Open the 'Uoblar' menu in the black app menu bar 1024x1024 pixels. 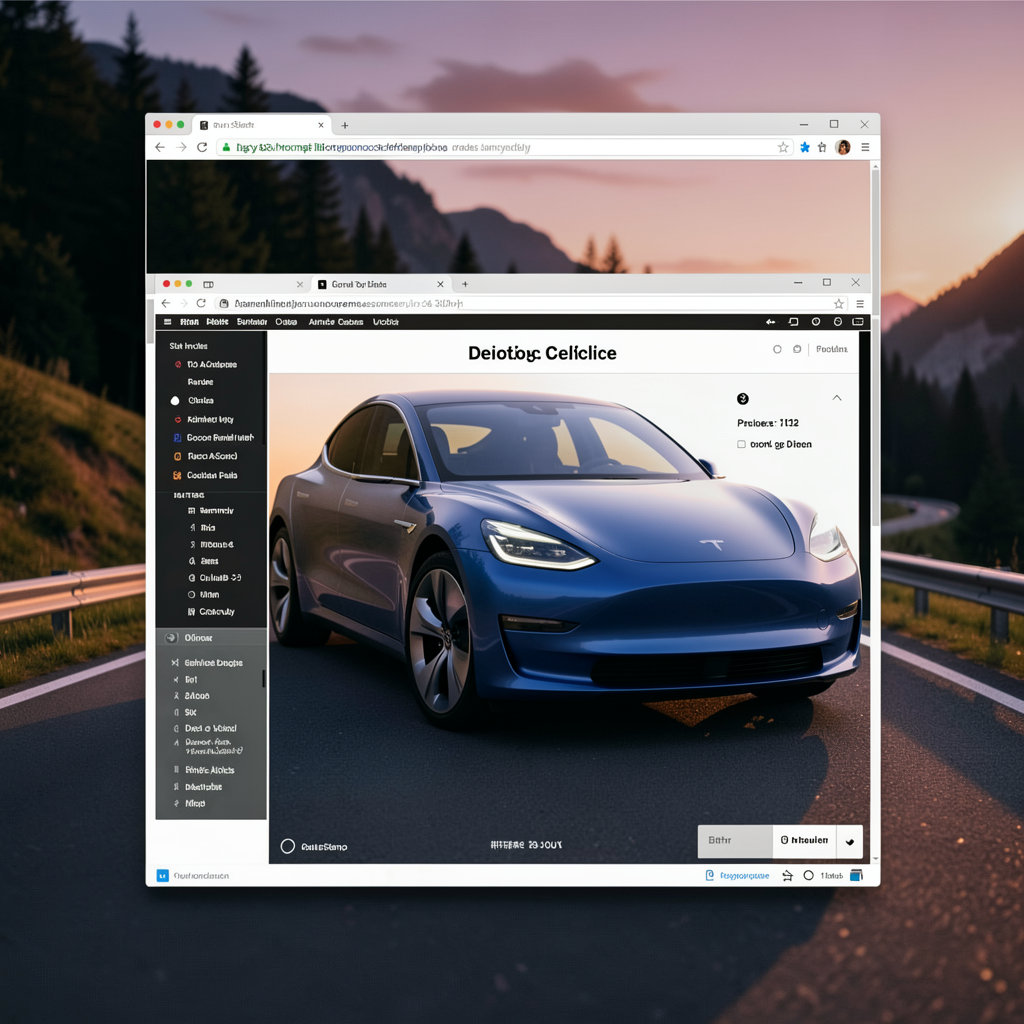click(x=386, y=322)
